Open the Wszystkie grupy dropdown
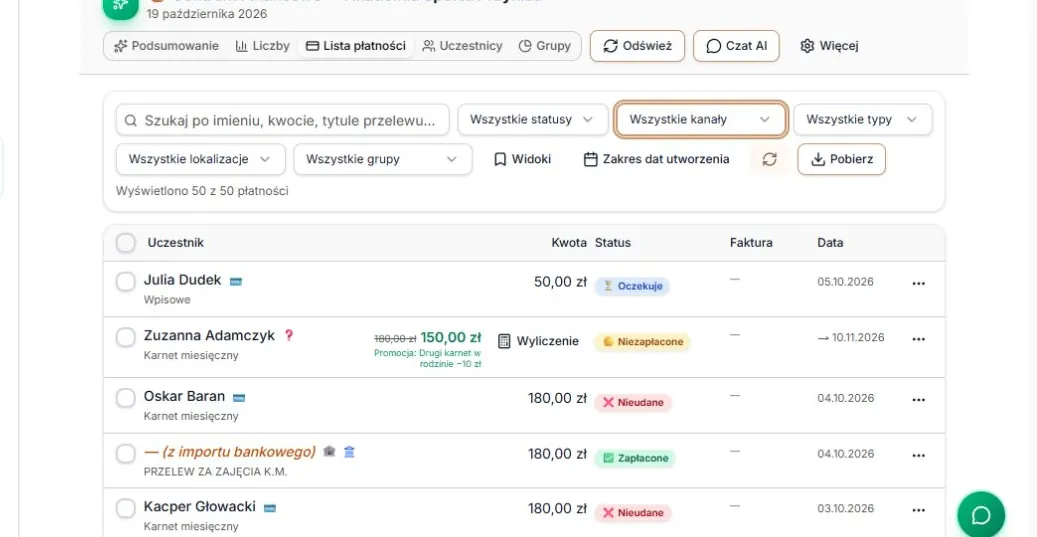This screenshot has width=1037, height=537. coord(383,159)
